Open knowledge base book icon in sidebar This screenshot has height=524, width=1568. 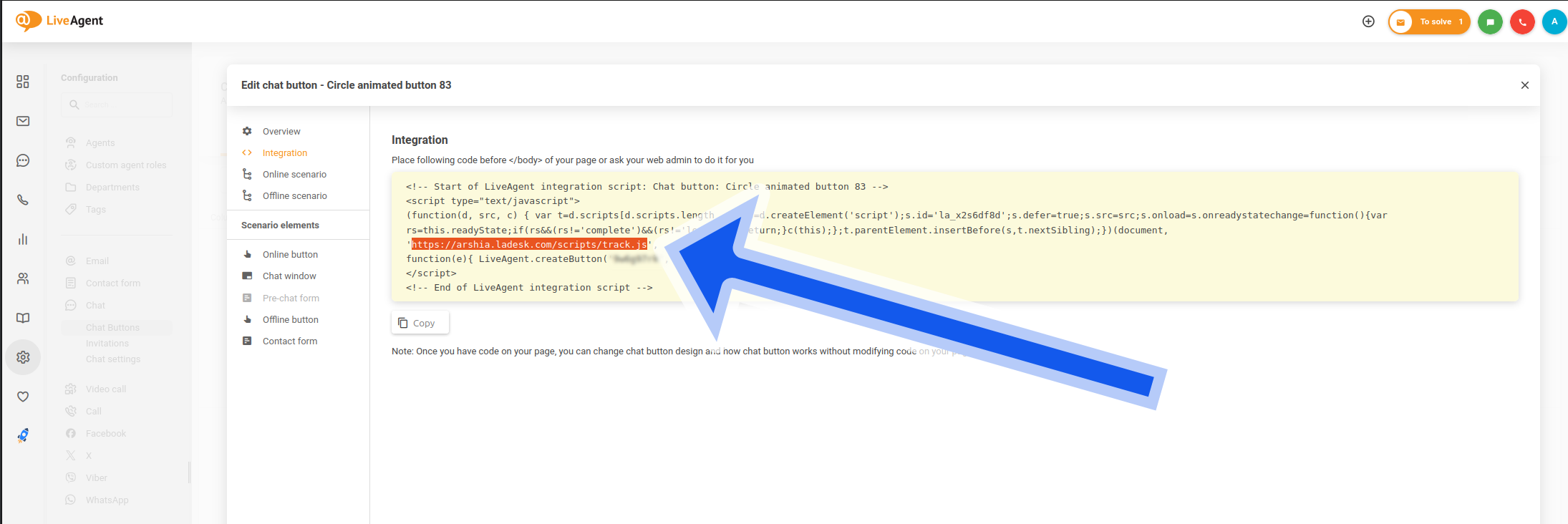[x=23, y=318]
